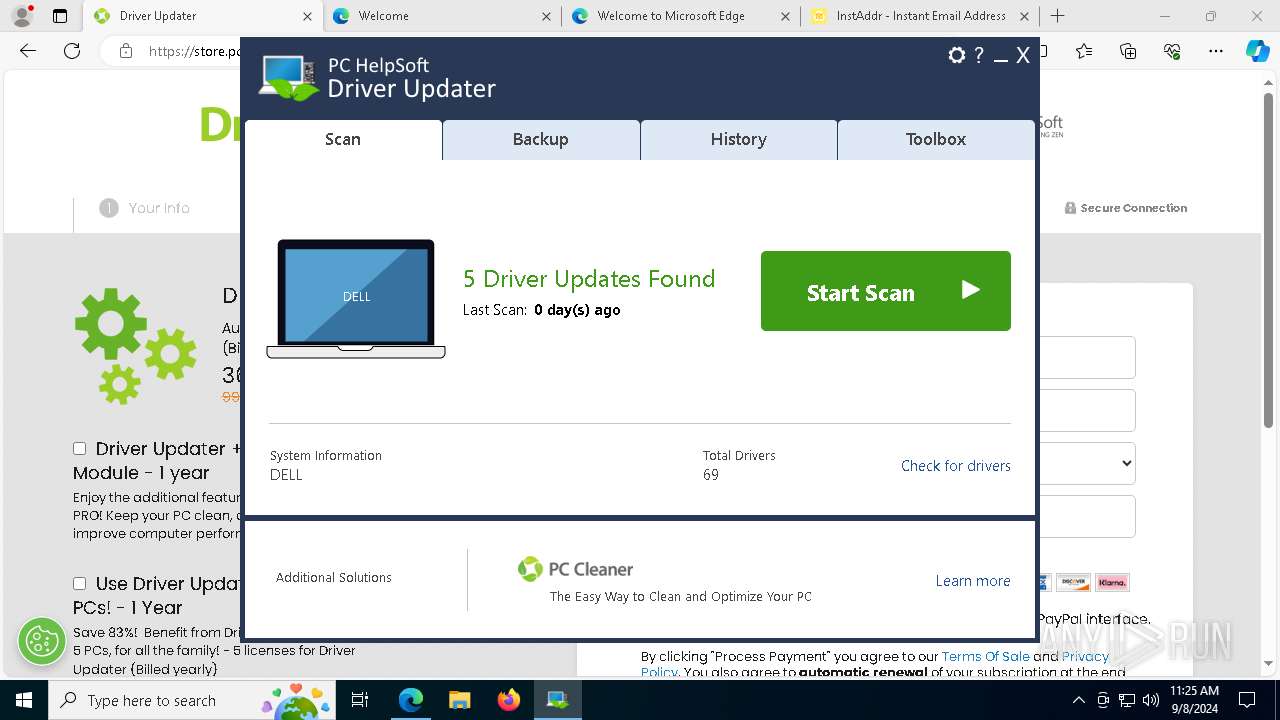Open Edge tab actions menu
This screenshot has width=1280, height=720.
[60, 16]
